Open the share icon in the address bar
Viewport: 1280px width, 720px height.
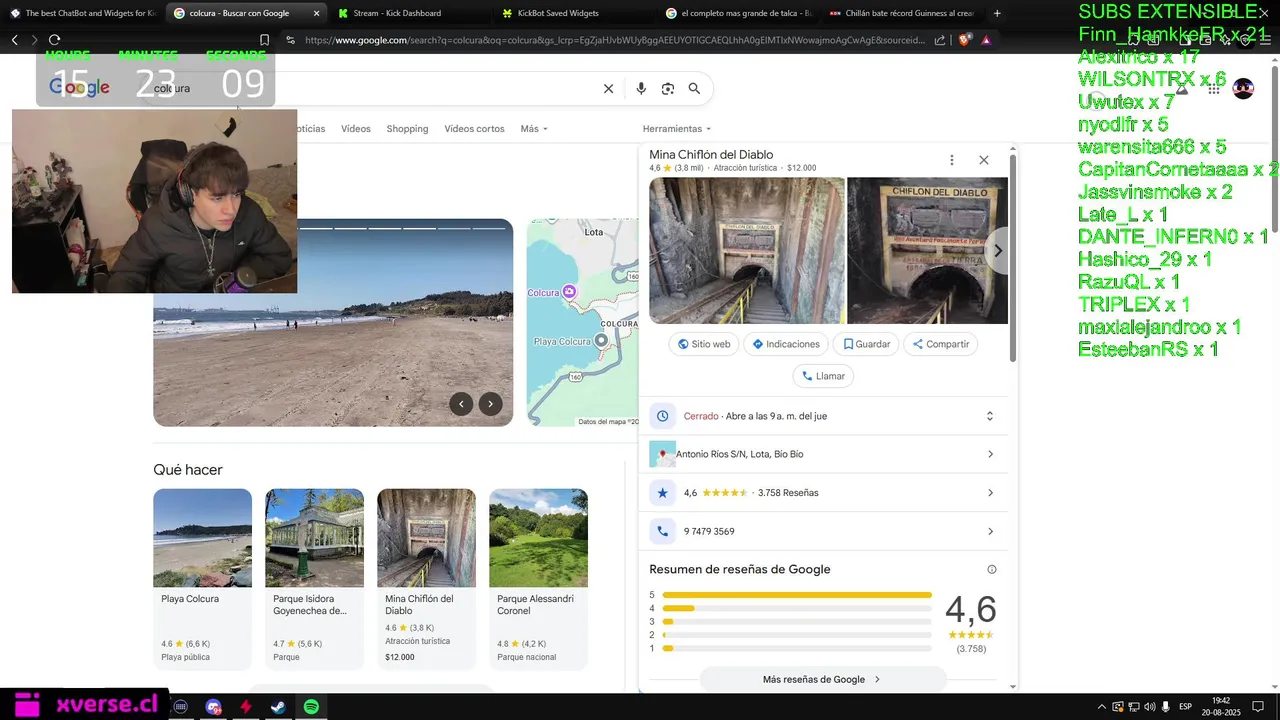click(x=940, y=40)
